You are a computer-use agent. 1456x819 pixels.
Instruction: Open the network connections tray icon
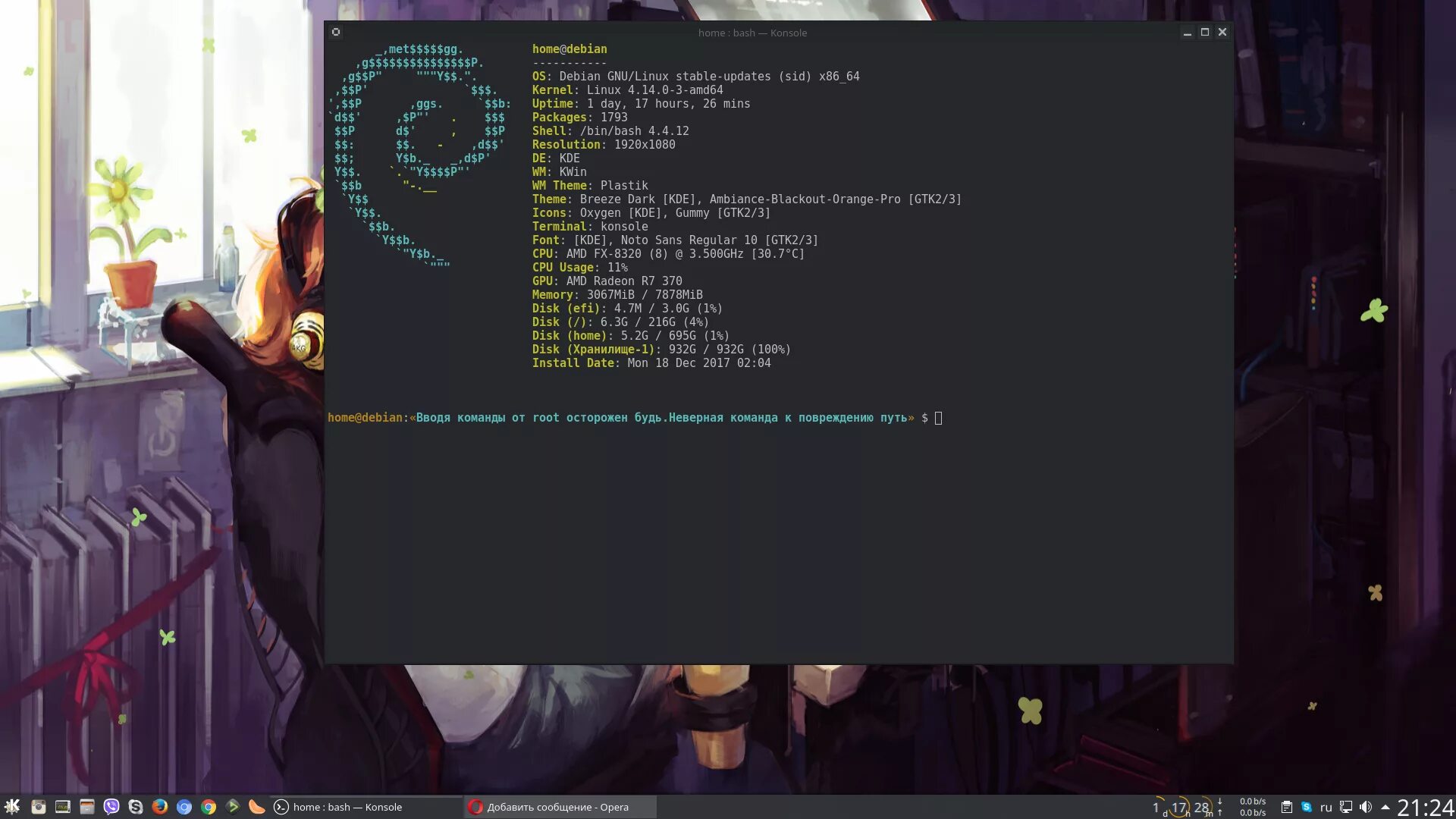pos(1346,807)
